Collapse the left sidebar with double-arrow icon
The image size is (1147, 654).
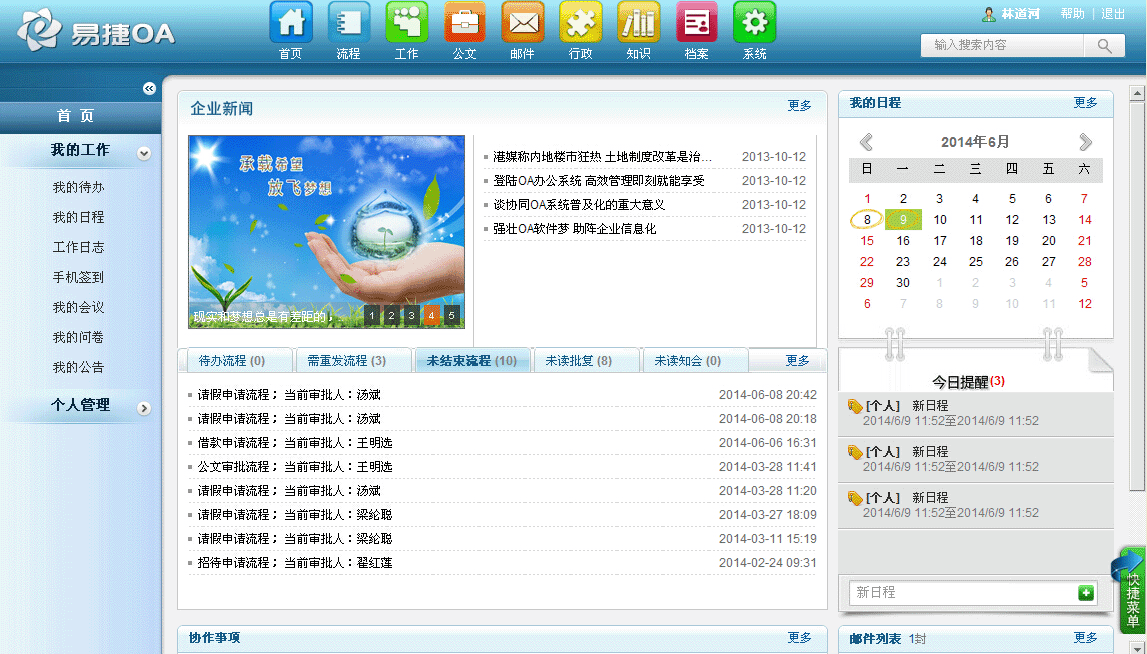(x=149, y=89)
